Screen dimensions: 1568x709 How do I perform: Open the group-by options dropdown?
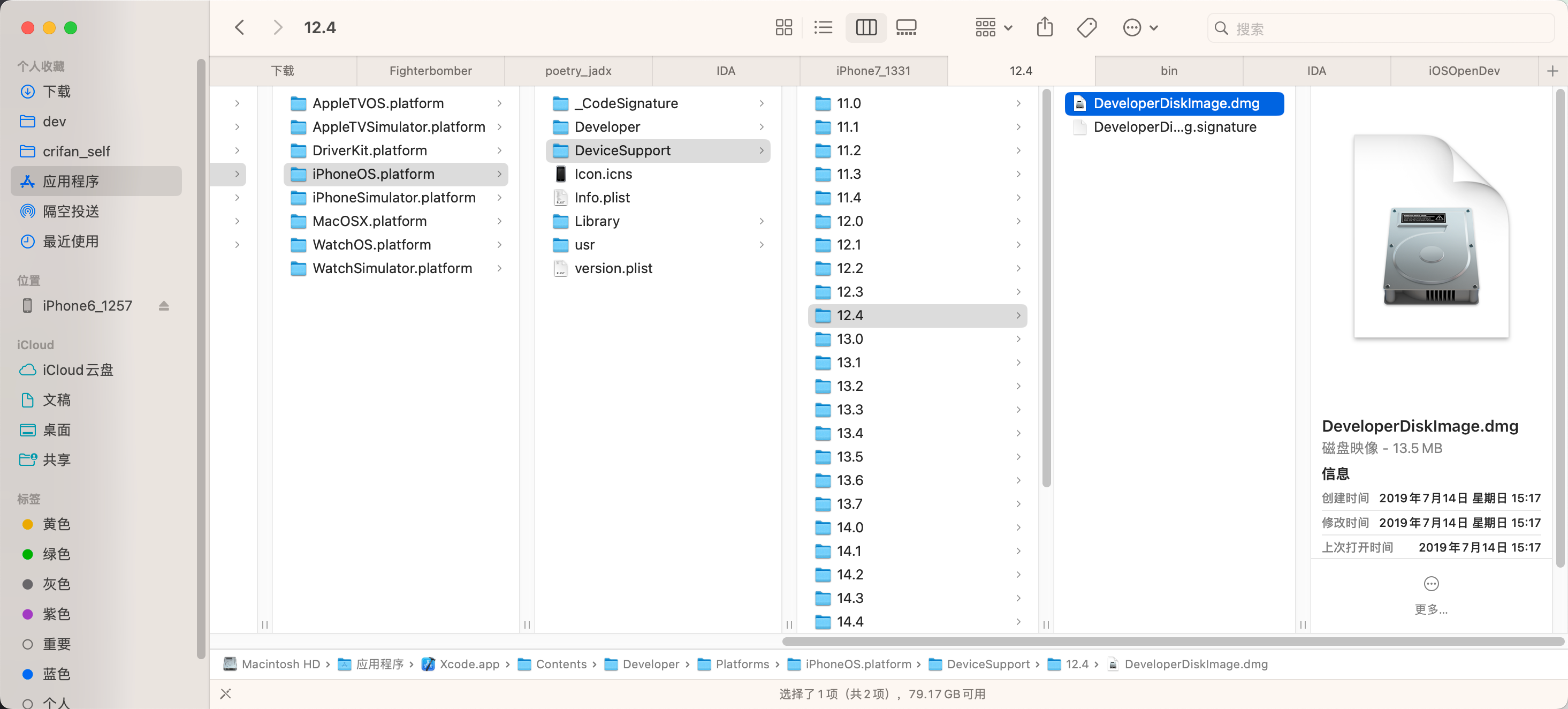pos(993,27)
